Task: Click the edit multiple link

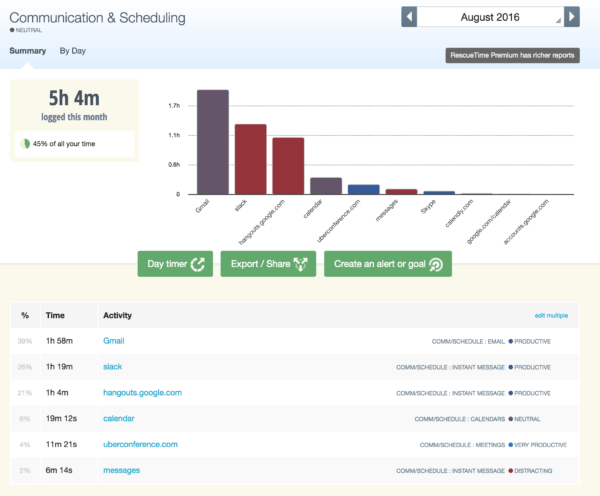Action: tap(551, 316)
